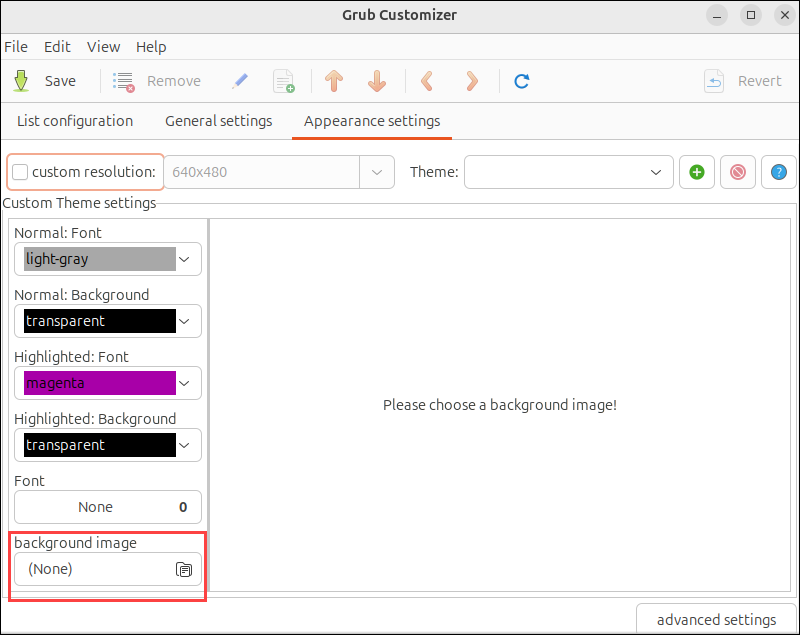
Task: Open the Font chooser showing None
Action: [108, 507]
